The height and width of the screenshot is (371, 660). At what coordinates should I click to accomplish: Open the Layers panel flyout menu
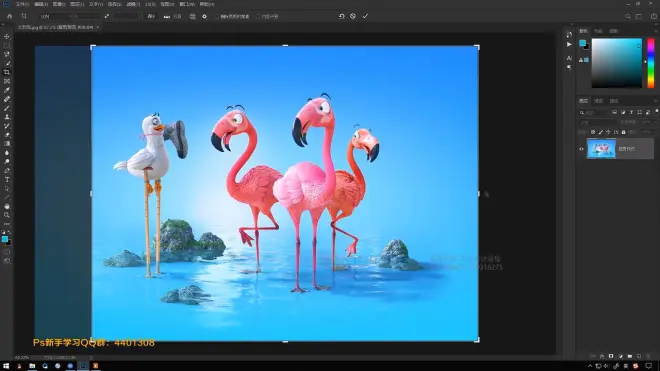coord(656,101)
